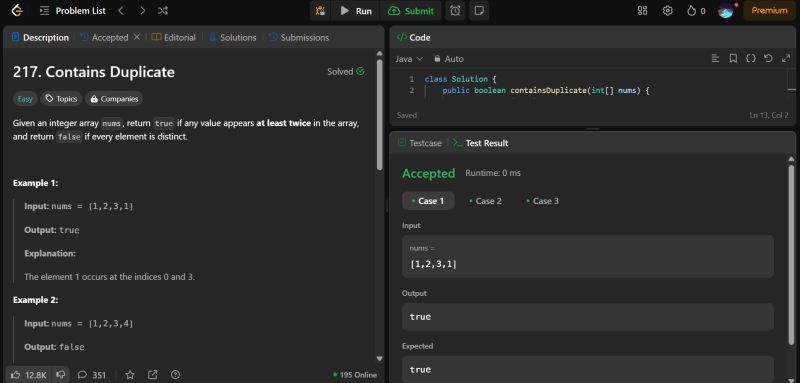This screenshot has height=383, width=800.
Task: Share the problem via share icon
Action: (153, 375)
